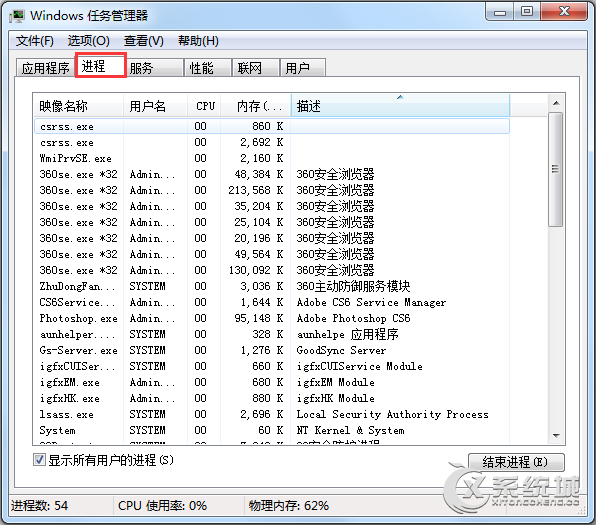Switch to the 进程 tab
The width and height of the screenshot is (596, 525).
(x=101, y=65)
